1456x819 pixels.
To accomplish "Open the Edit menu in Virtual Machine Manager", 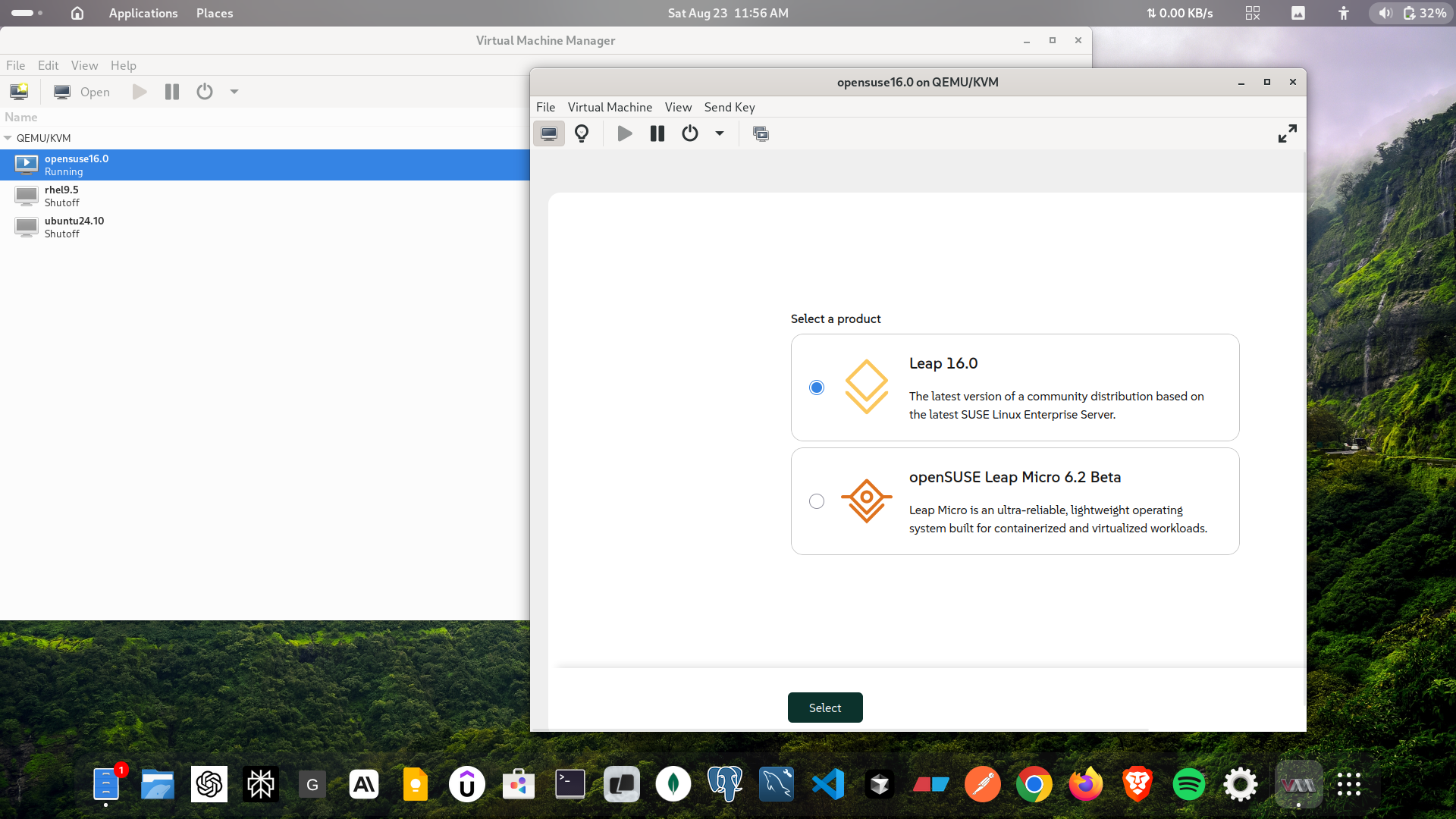I will (x=48, y=65).
